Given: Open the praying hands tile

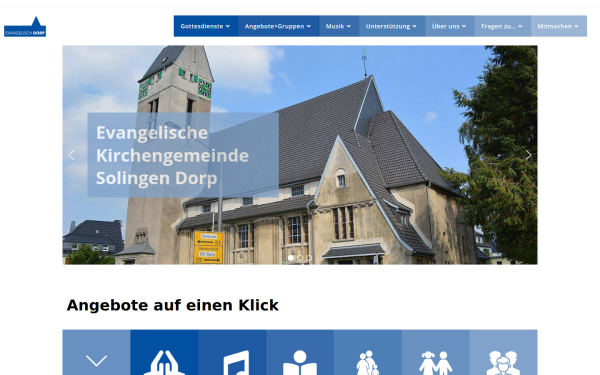Looking at the screenshot, I should (164, 352).
